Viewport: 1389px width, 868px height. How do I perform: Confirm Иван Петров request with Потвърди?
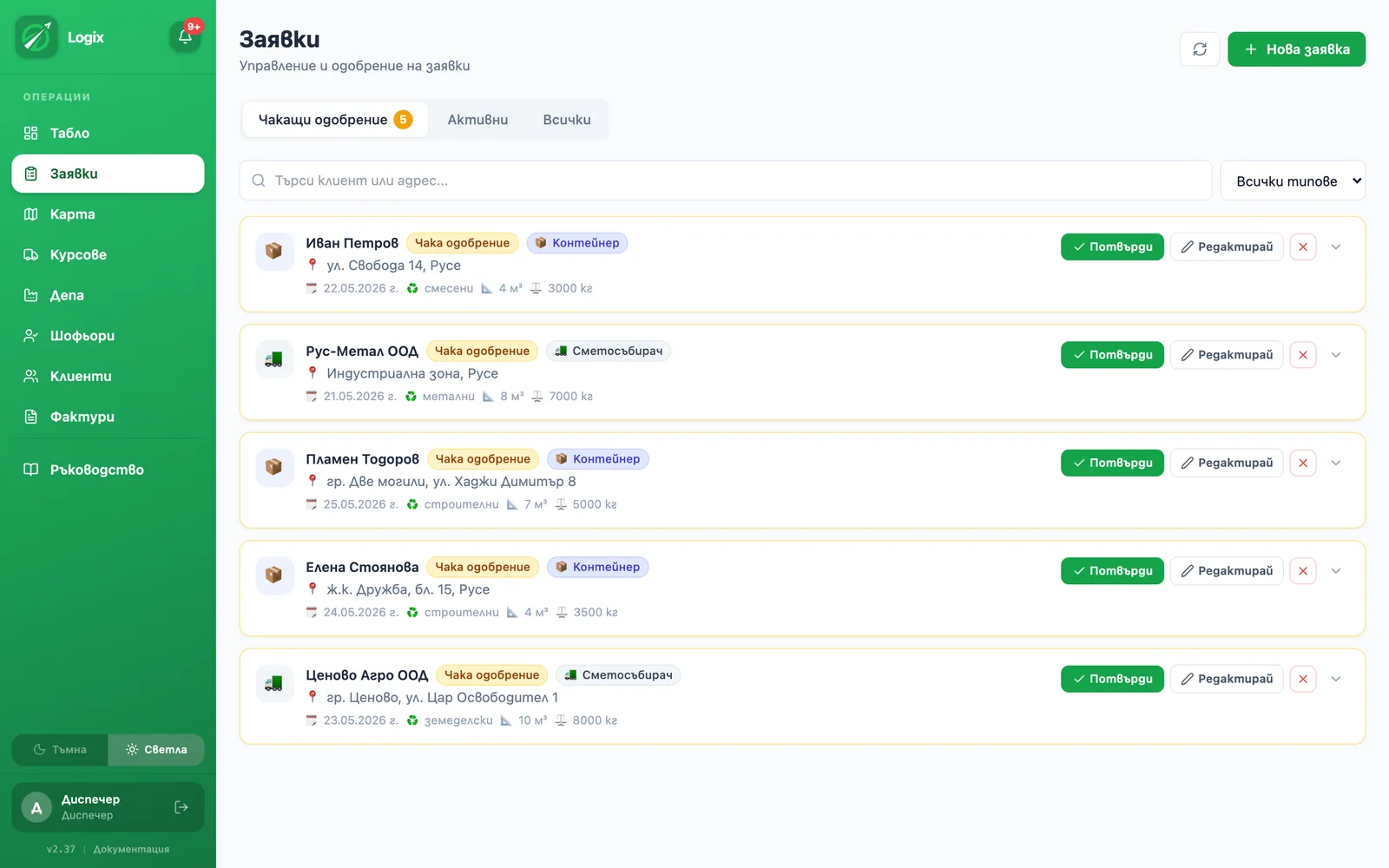(1112, 247)
